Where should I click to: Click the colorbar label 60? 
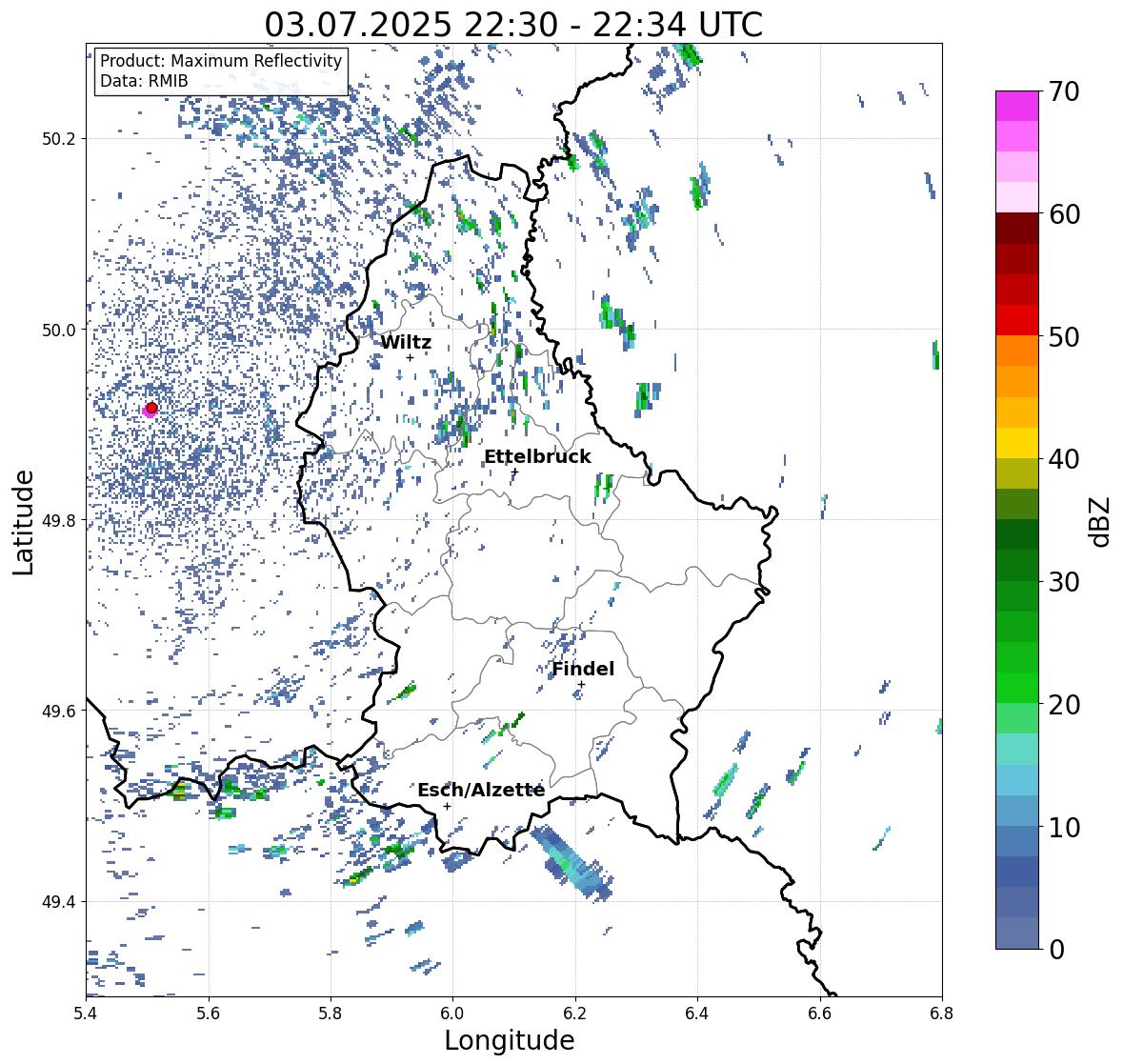1064,214
